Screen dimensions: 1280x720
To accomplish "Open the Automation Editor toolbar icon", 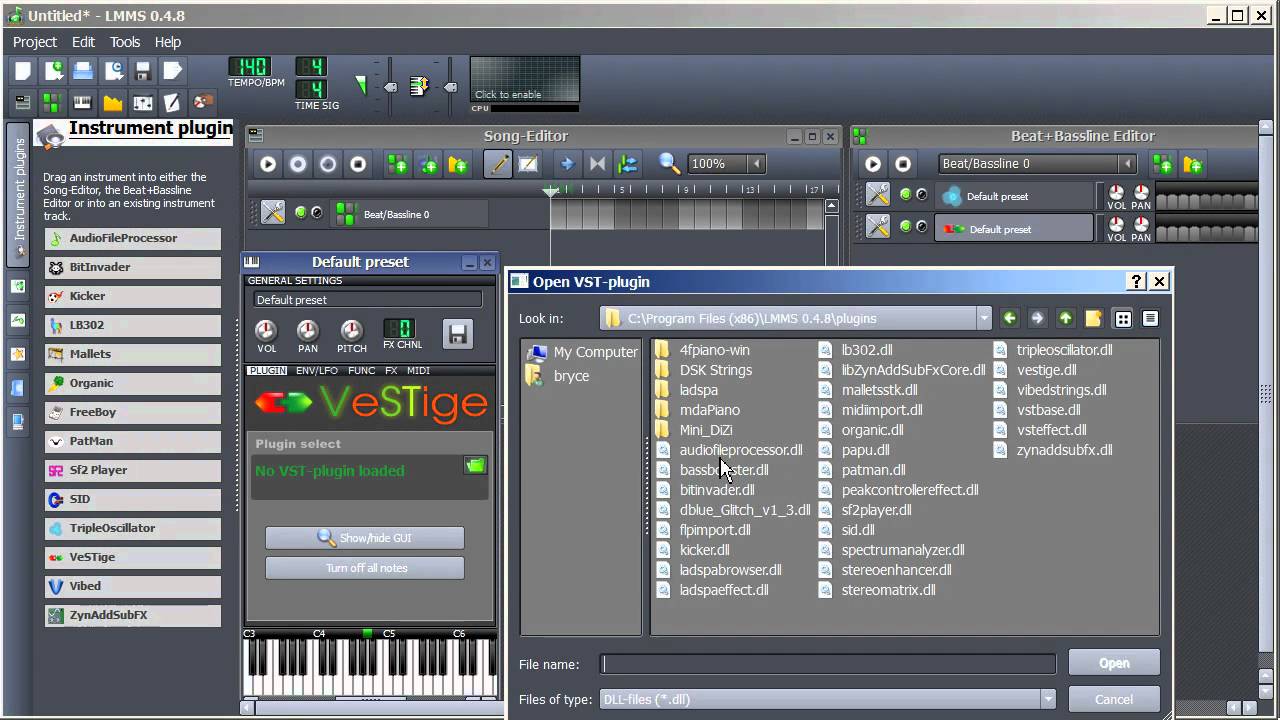I will 113,102.
